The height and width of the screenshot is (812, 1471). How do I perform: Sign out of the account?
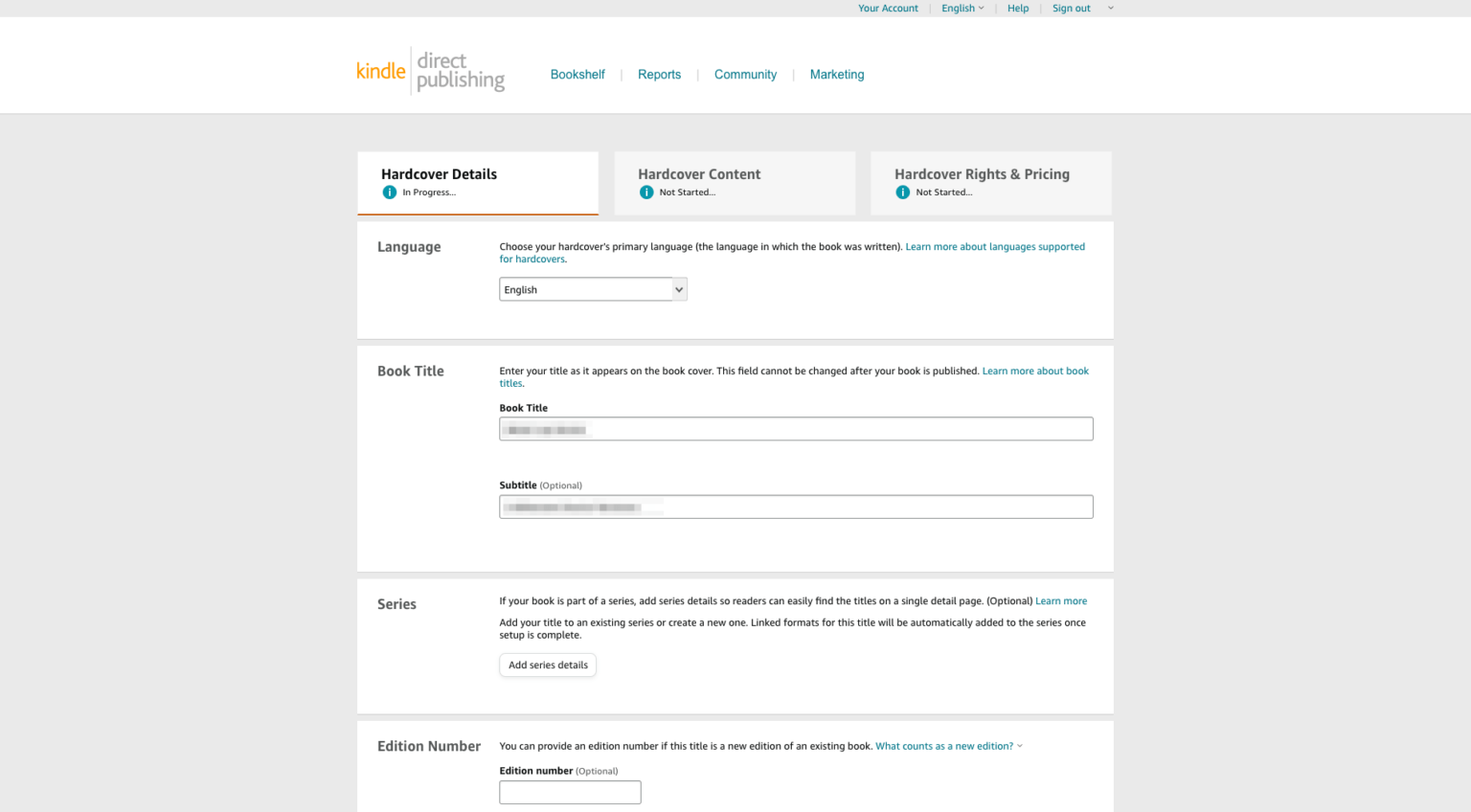1071,9
